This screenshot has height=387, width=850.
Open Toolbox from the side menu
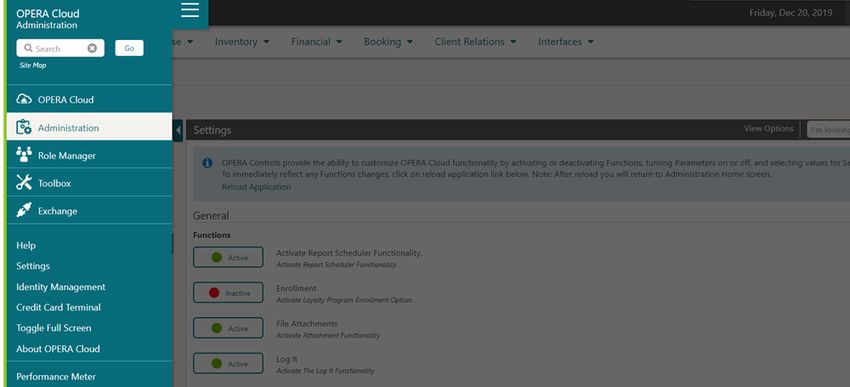pyautogui.click(x=89, y=183)
